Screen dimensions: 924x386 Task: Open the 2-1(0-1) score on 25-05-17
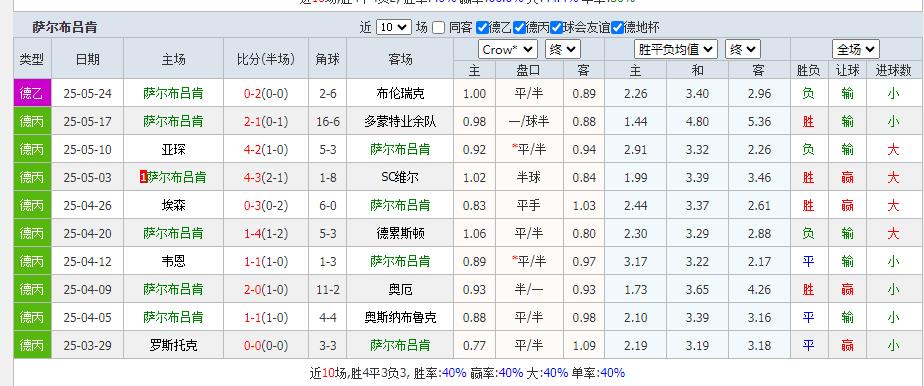pos(266,121)
